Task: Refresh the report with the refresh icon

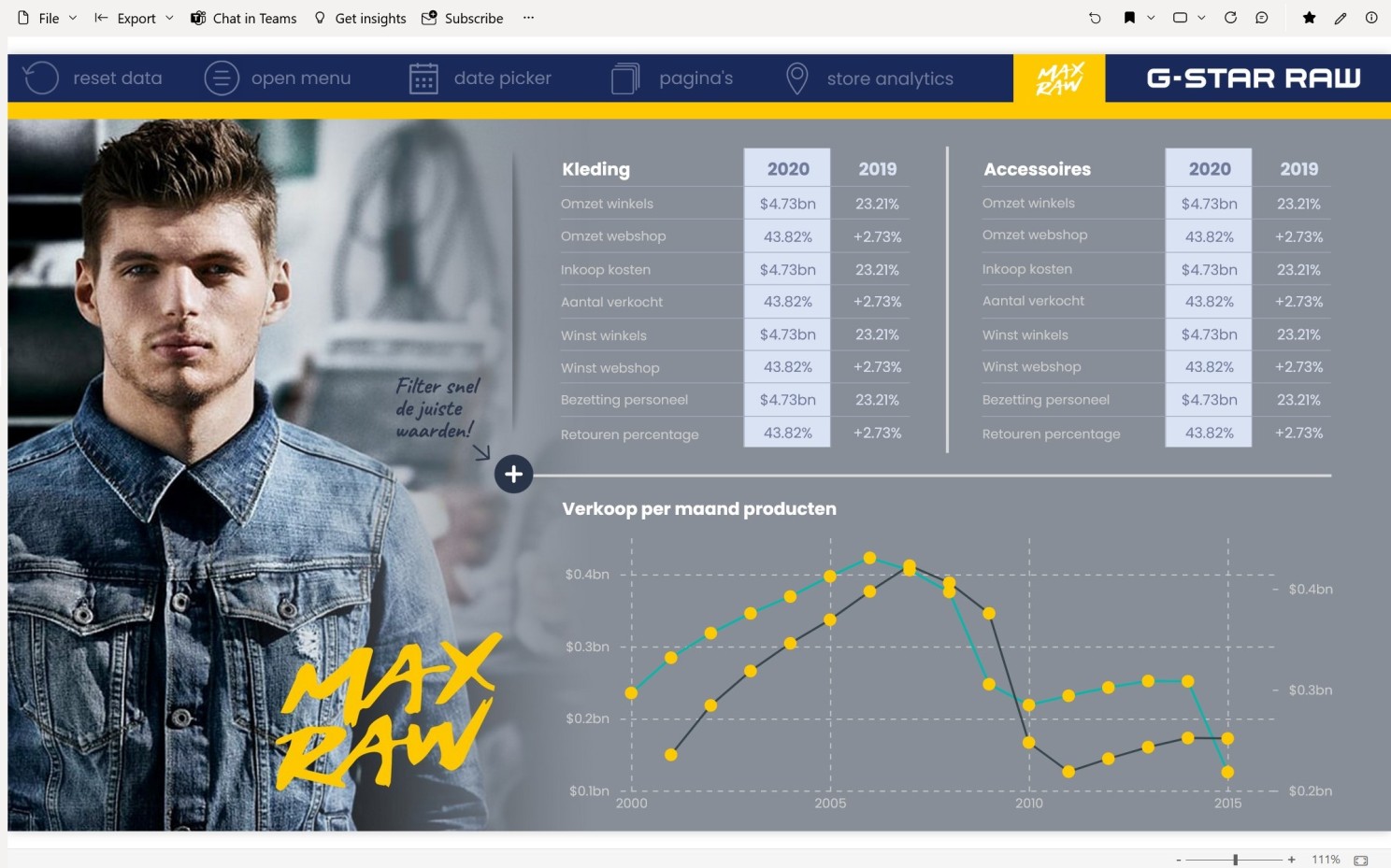Action: coord(1230,18)
